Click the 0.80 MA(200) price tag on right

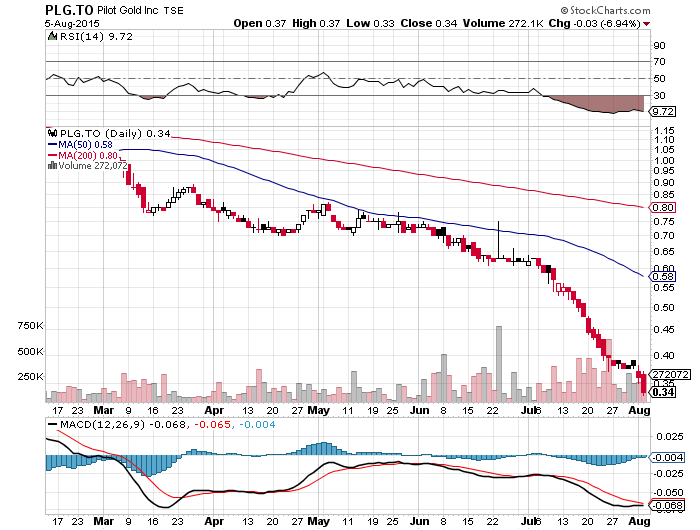coord(662,208)
